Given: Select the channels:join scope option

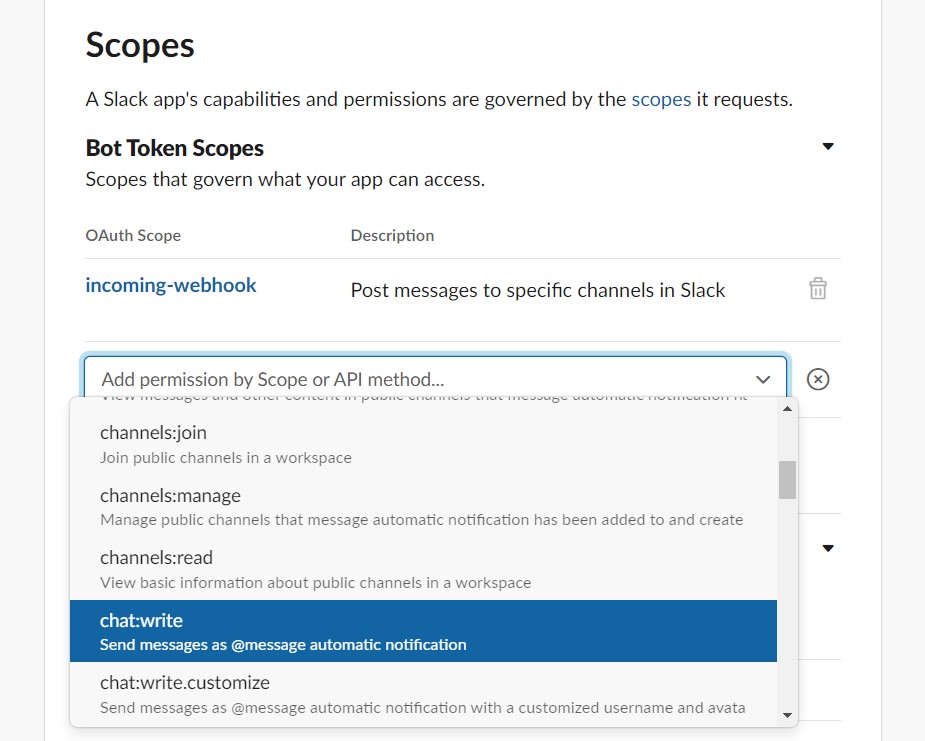Looking at the screenshot, I should (423, 444).
